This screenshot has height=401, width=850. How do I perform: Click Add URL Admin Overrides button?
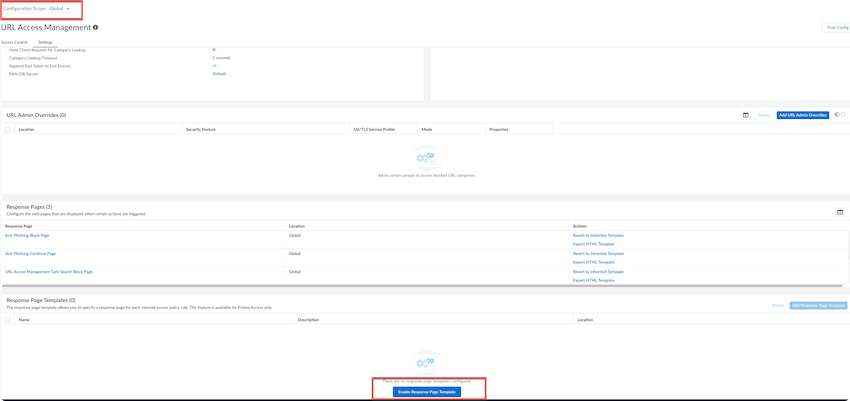(x=802, y=115)
